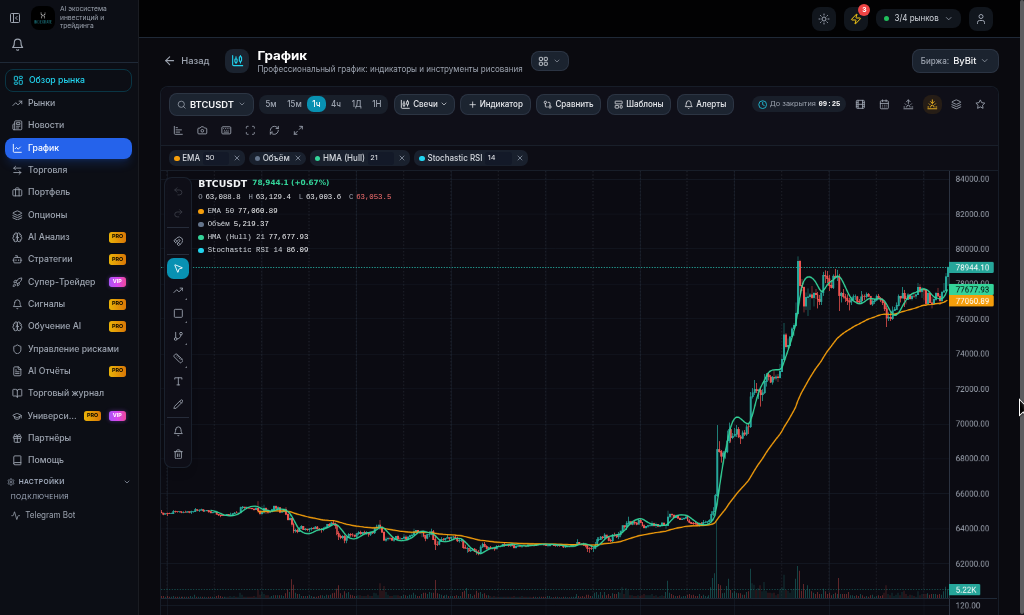Toggle the light/dark theme sun icon
Screen dimensions: 1024x615
(824, 19)
